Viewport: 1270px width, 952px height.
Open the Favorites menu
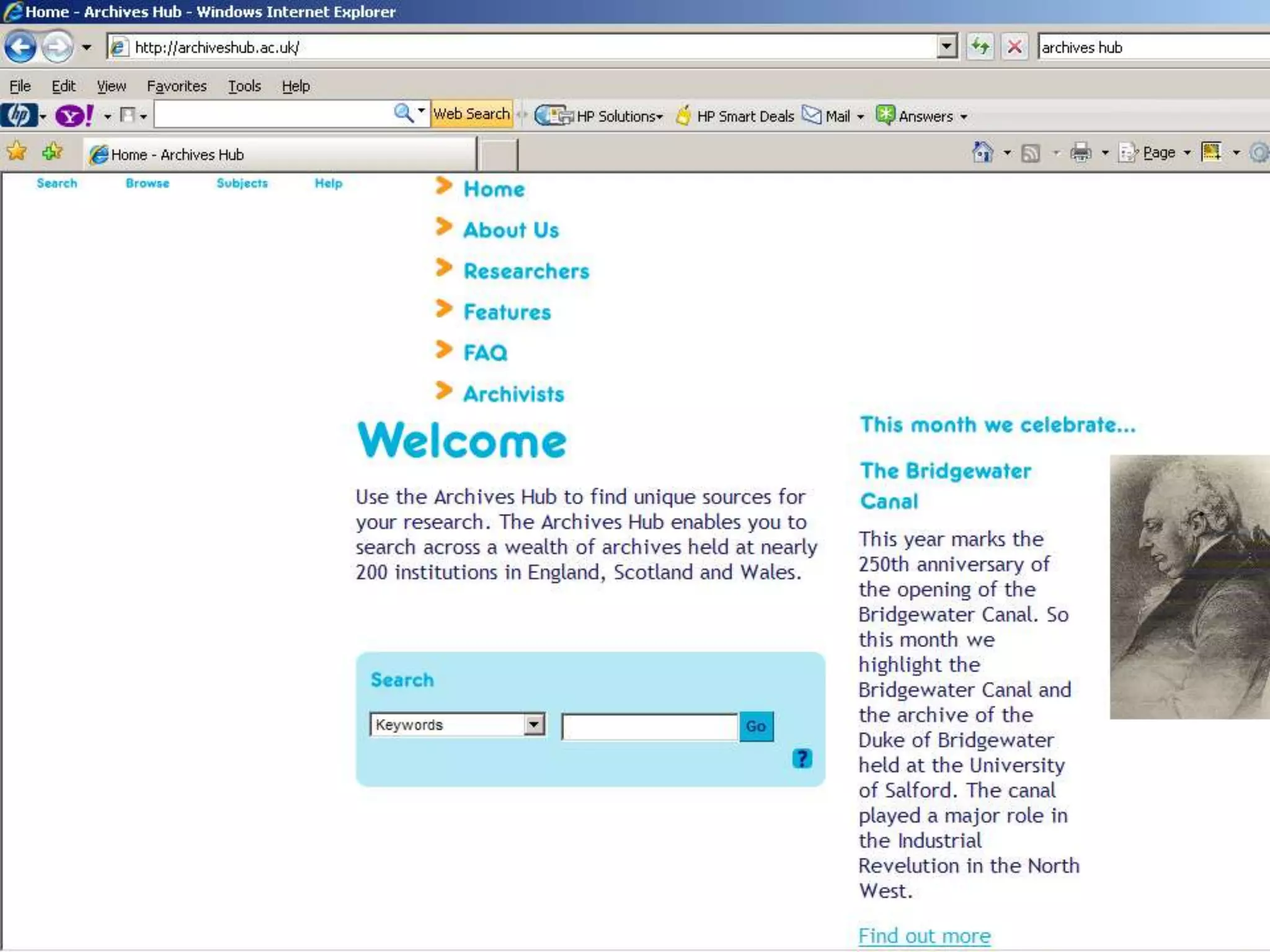(177, 86)
